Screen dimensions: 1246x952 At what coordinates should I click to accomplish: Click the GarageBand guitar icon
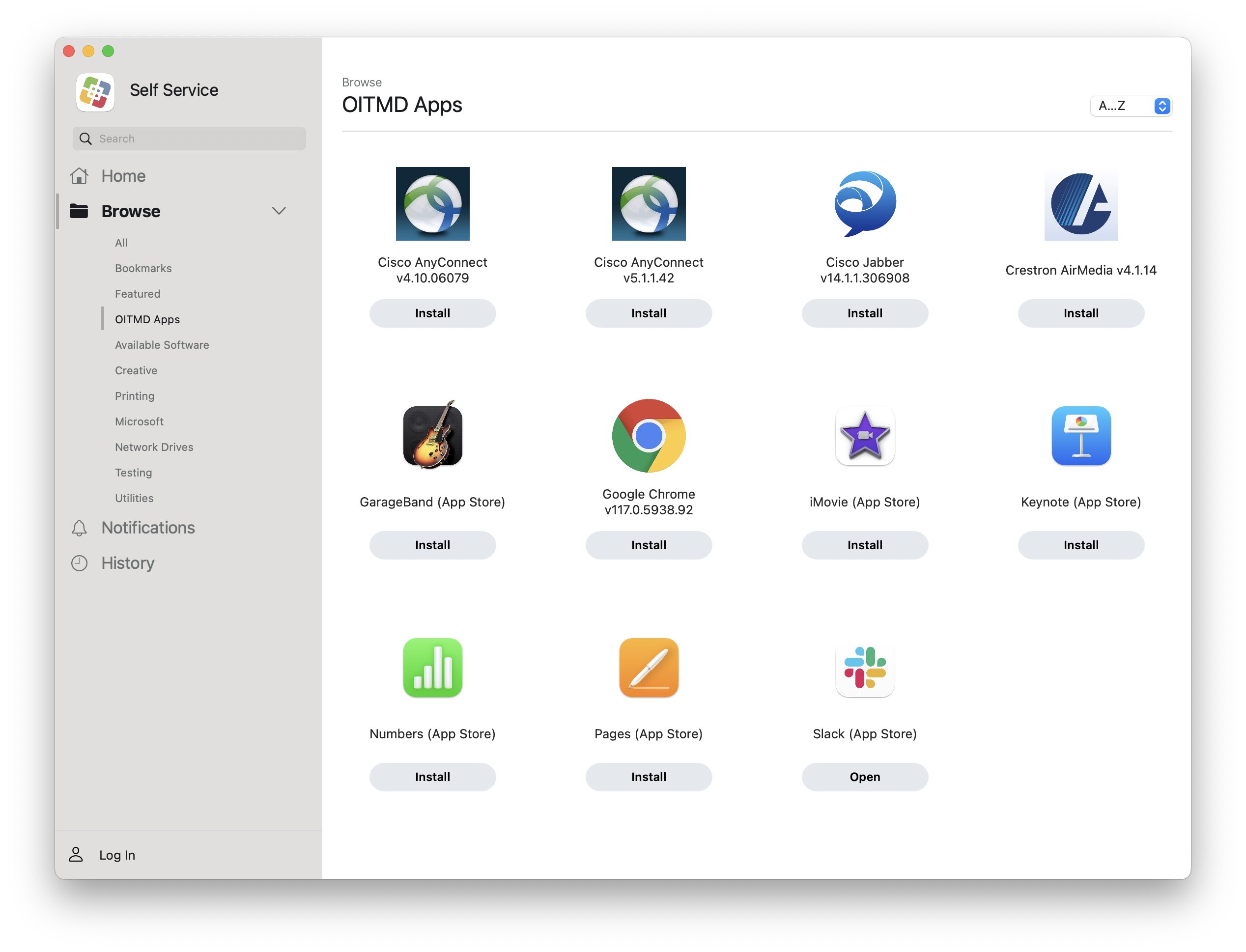coord(432,435)
